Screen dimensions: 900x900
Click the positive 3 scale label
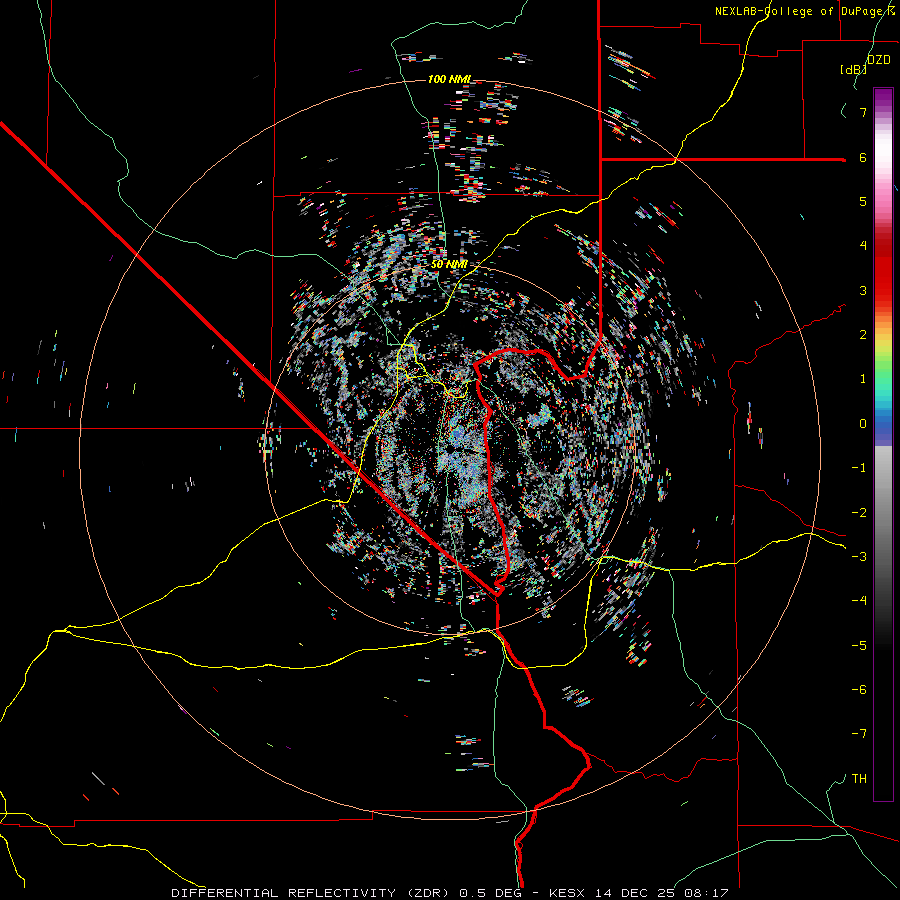click(863, 290)
